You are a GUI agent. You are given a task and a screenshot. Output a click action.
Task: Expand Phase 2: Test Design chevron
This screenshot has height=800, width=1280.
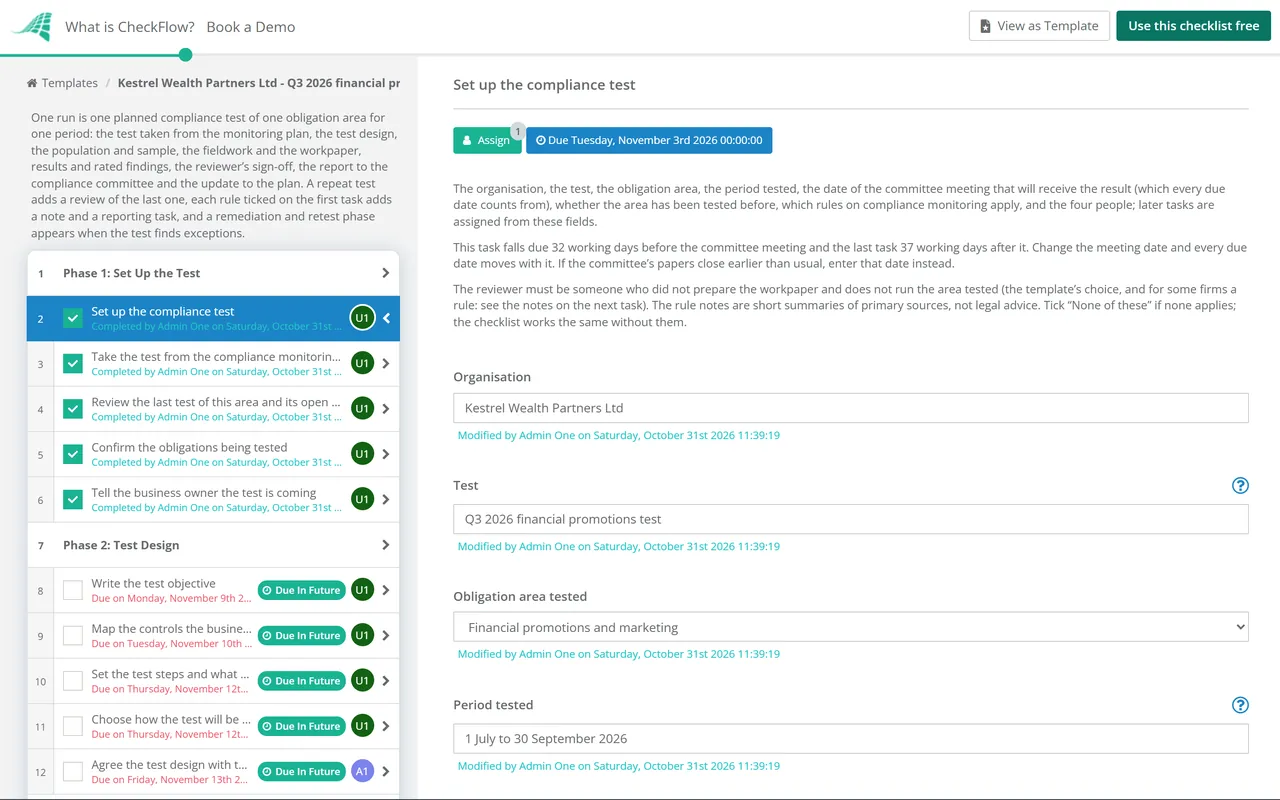coord(386,545)
